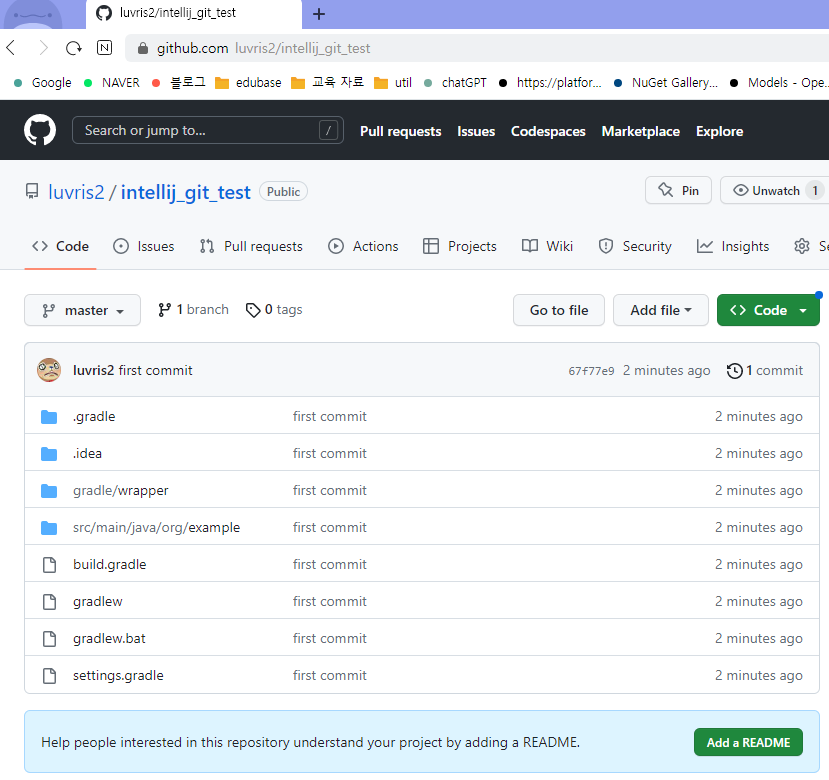829x780 pixels.
Task: Reload the page with the refresh icon
Action: [x=74, y=48]
